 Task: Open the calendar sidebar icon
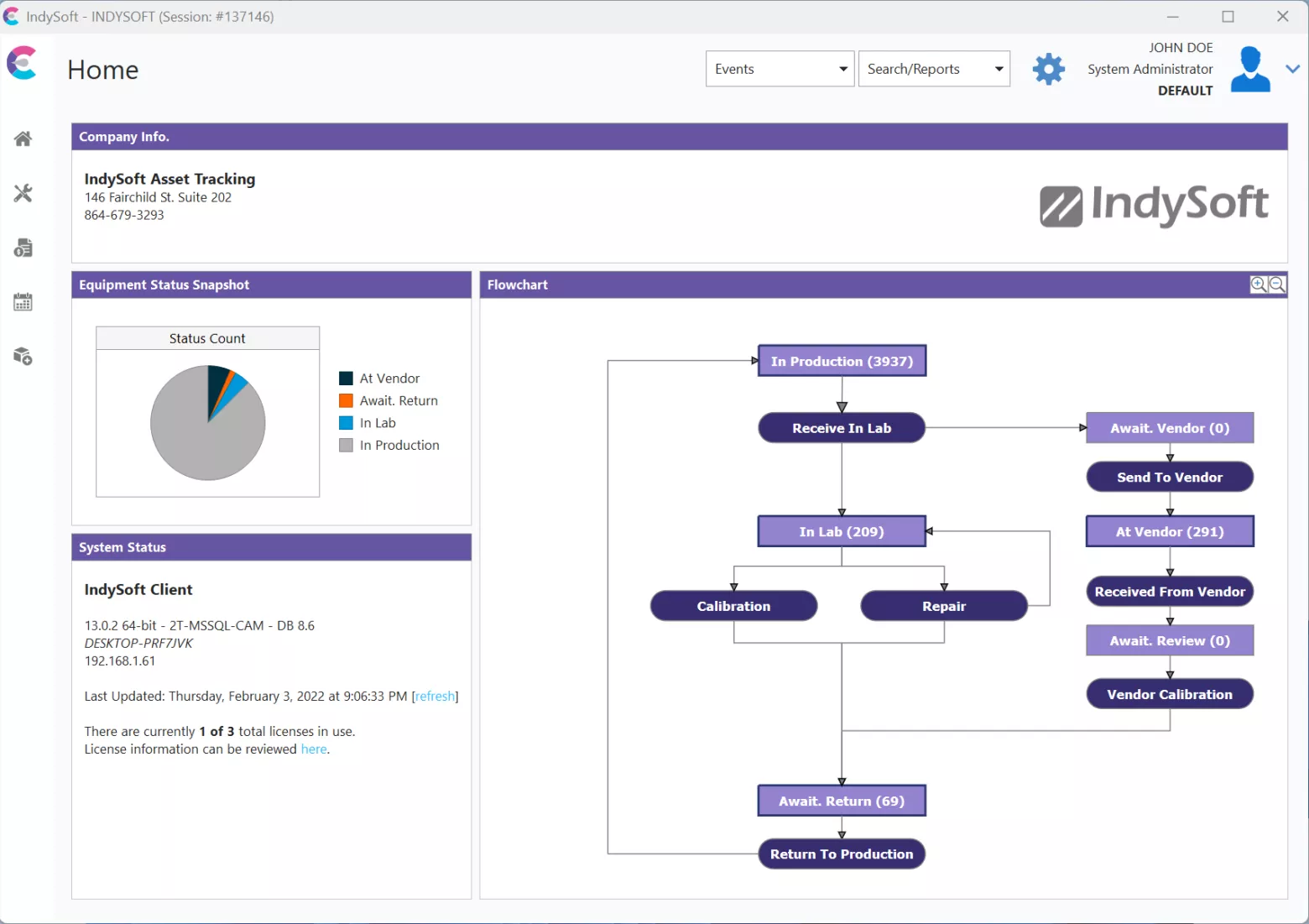click(23, 302)
